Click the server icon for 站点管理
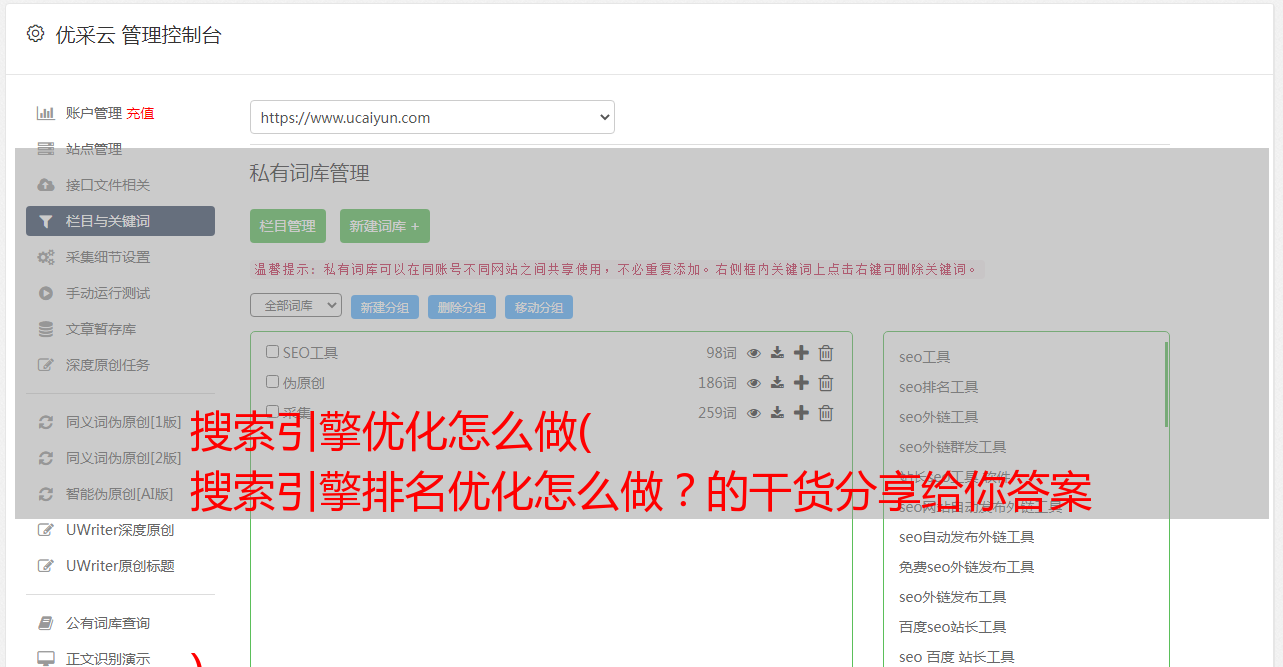This screenshot has height=667, width=1283. [45, 149]
